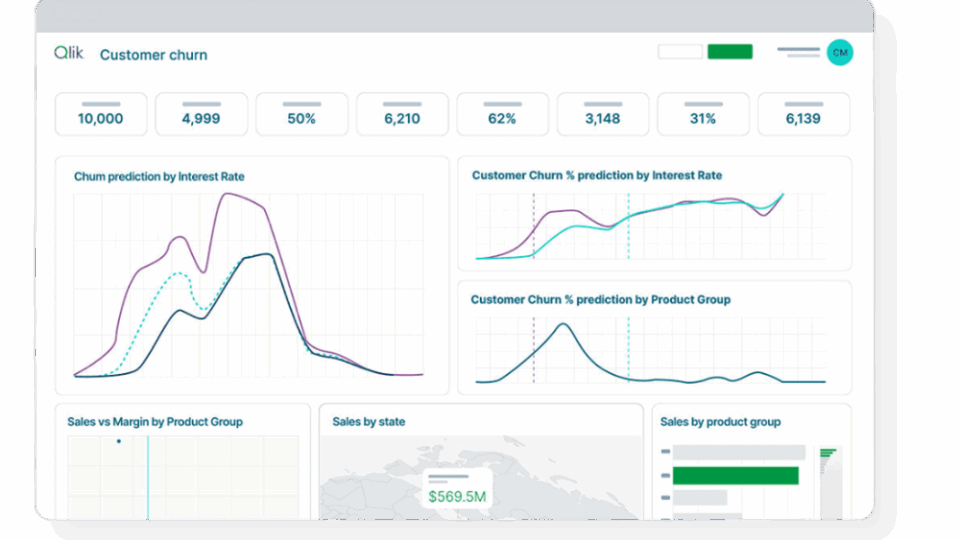Select the 3,148 KPI card
The width and height of the screenshot is (960, 540).
pos(603,114)
